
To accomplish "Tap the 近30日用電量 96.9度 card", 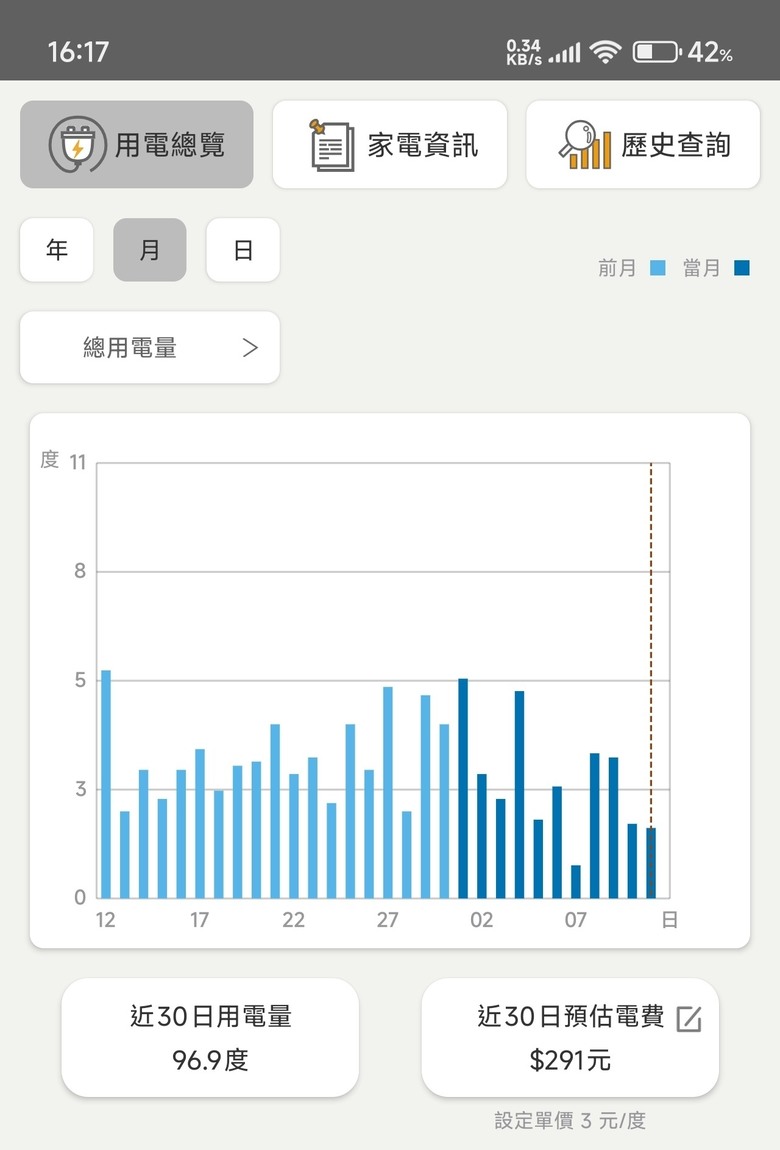I will 210,1038.
